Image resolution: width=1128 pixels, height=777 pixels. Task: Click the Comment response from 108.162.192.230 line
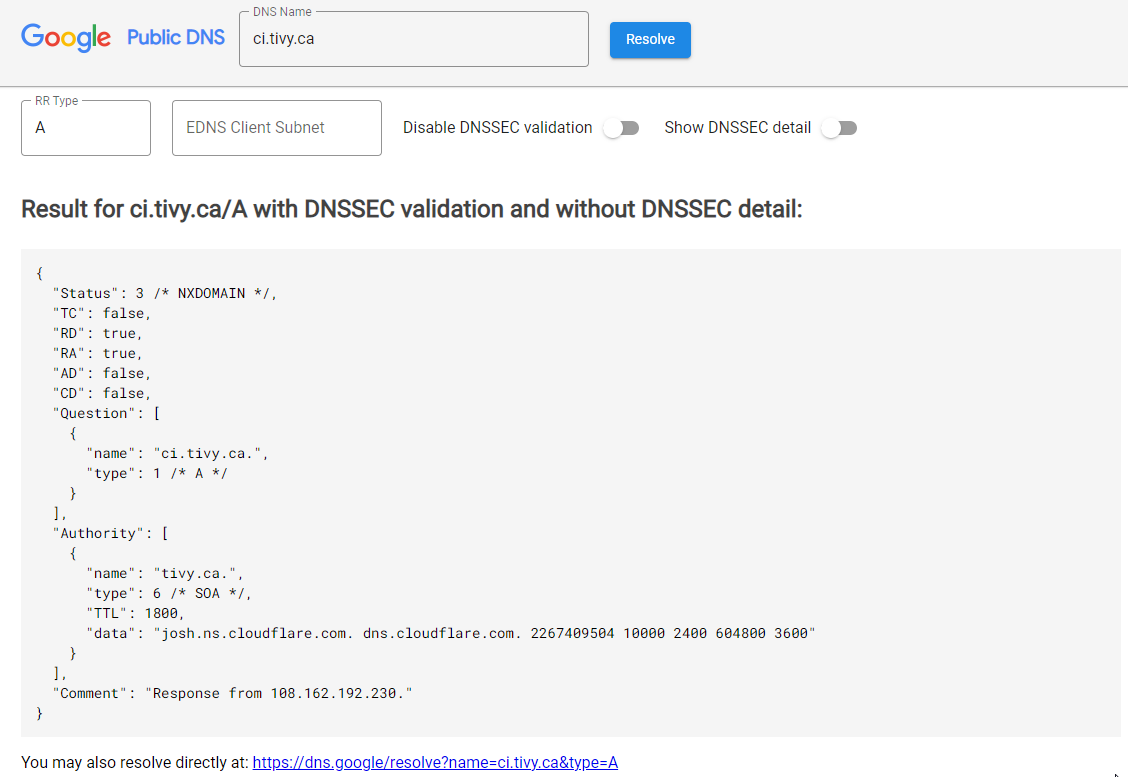click(232, 694)
